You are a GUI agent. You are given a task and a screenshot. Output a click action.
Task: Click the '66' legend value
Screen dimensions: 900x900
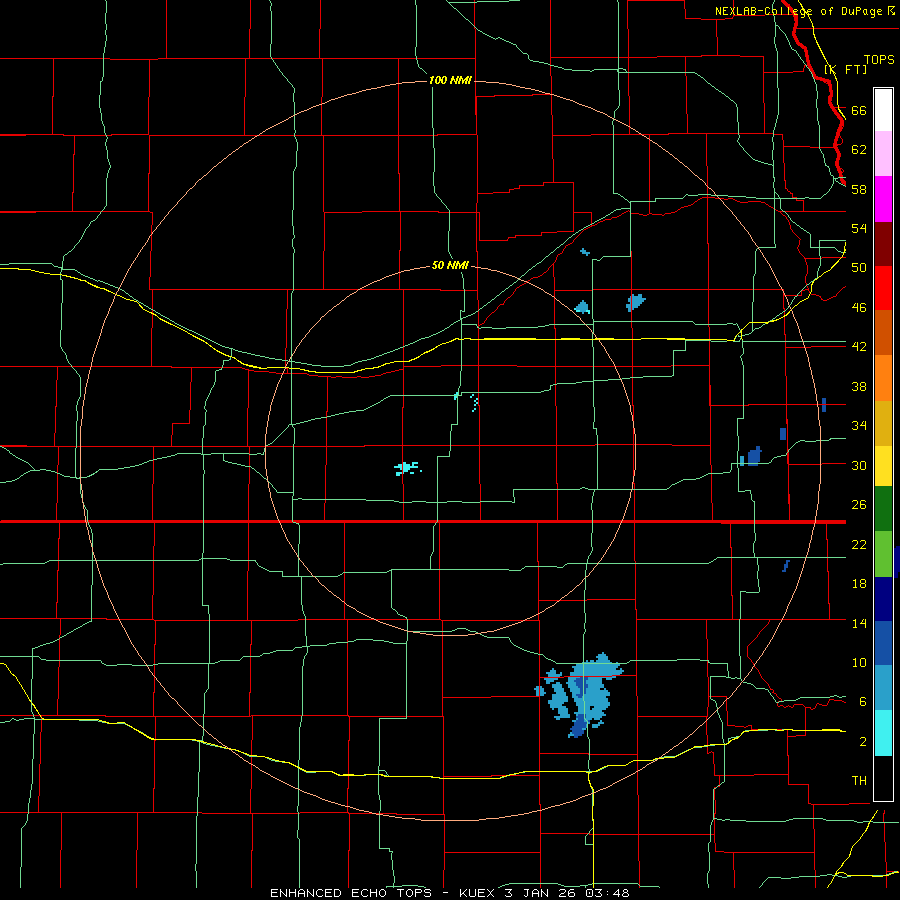point(859,110)
